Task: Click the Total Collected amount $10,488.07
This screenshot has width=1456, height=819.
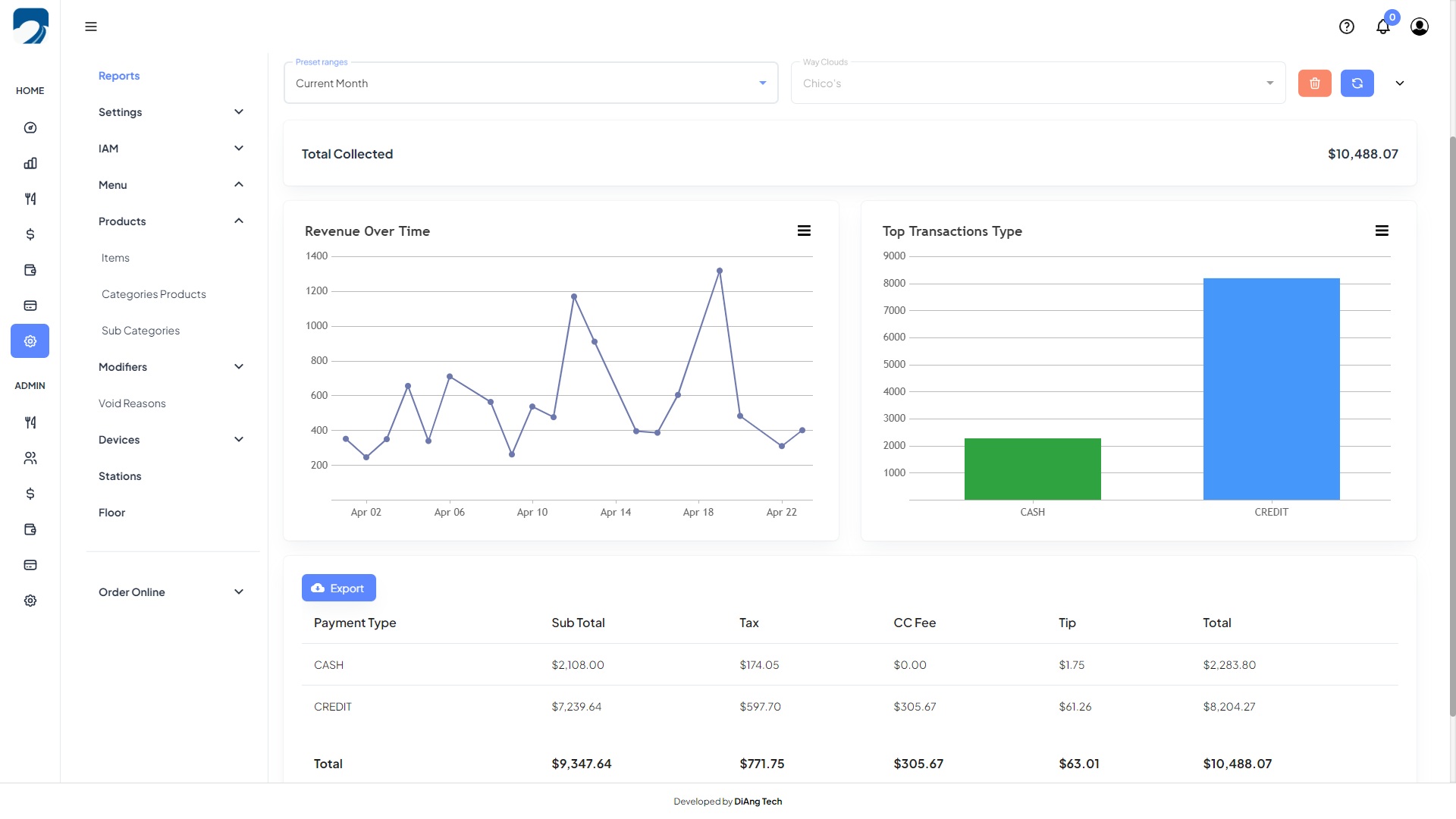Action: click(1363, 154)
